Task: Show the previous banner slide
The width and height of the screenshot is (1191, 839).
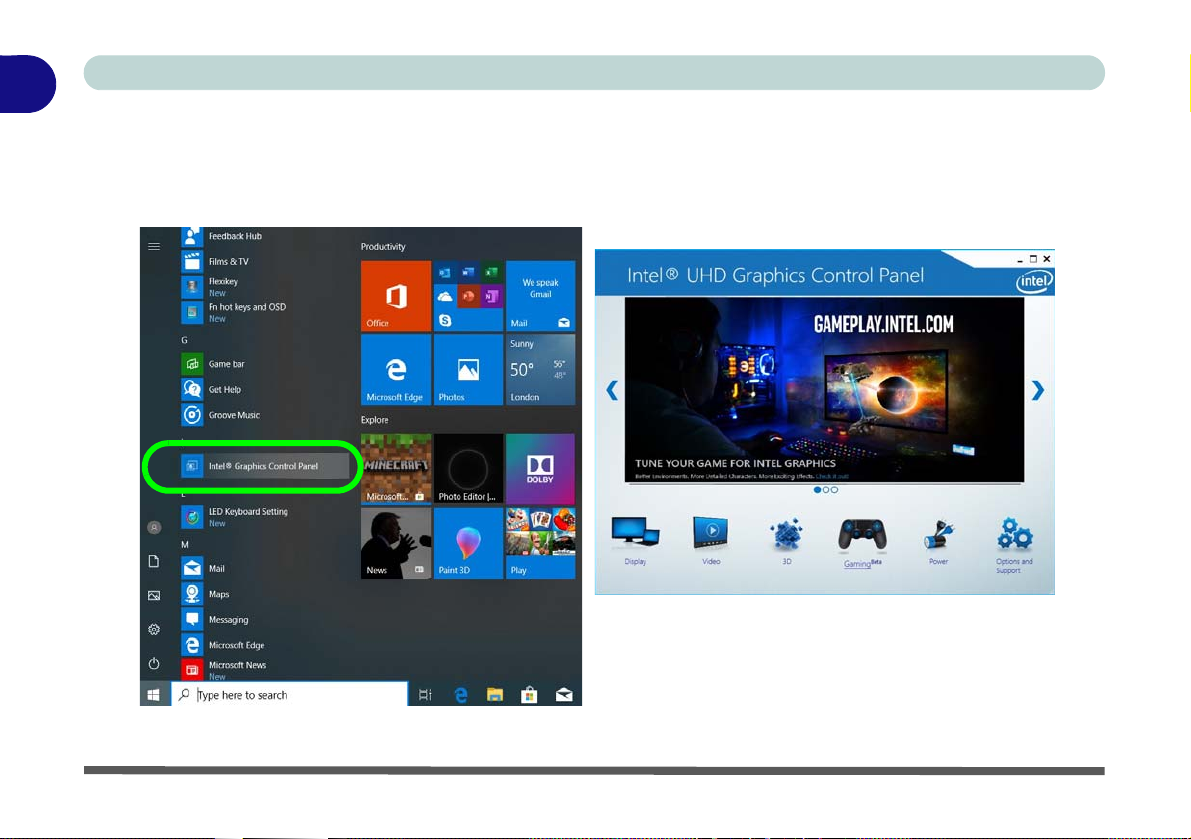Action: [612, 390]
